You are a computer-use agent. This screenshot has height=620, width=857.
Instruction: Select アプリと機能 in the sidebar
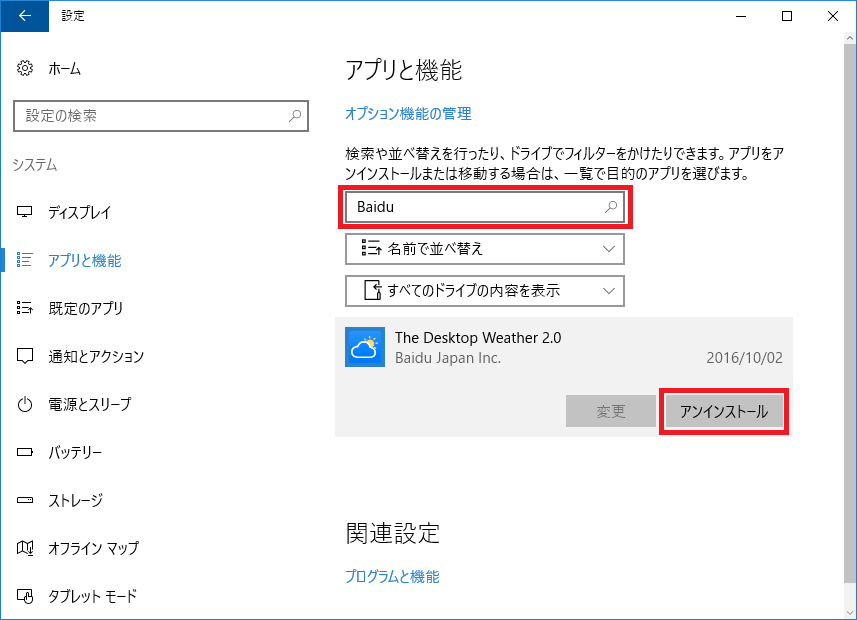[85, 260]
